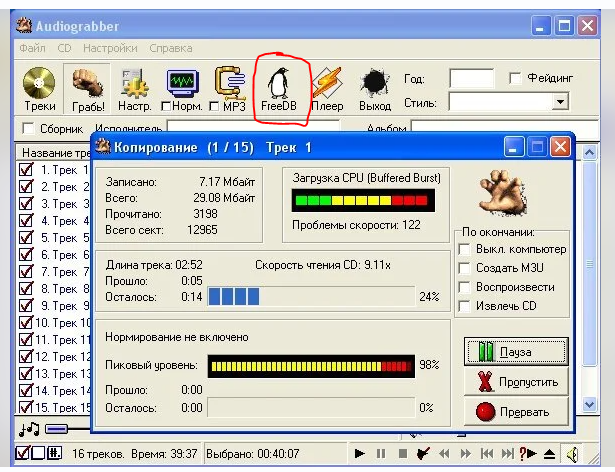Click 'Проблемы скорости: 122' text
The width and height of the screenshot is (615, 472).
(356, 225)
